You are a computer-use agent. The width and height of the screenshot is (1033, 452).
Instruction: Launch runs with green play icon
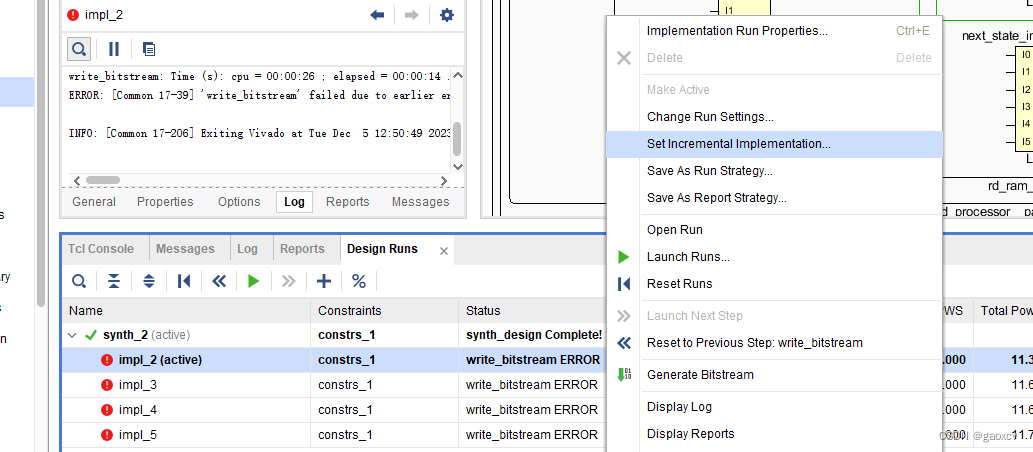click(x=254, y=281)
